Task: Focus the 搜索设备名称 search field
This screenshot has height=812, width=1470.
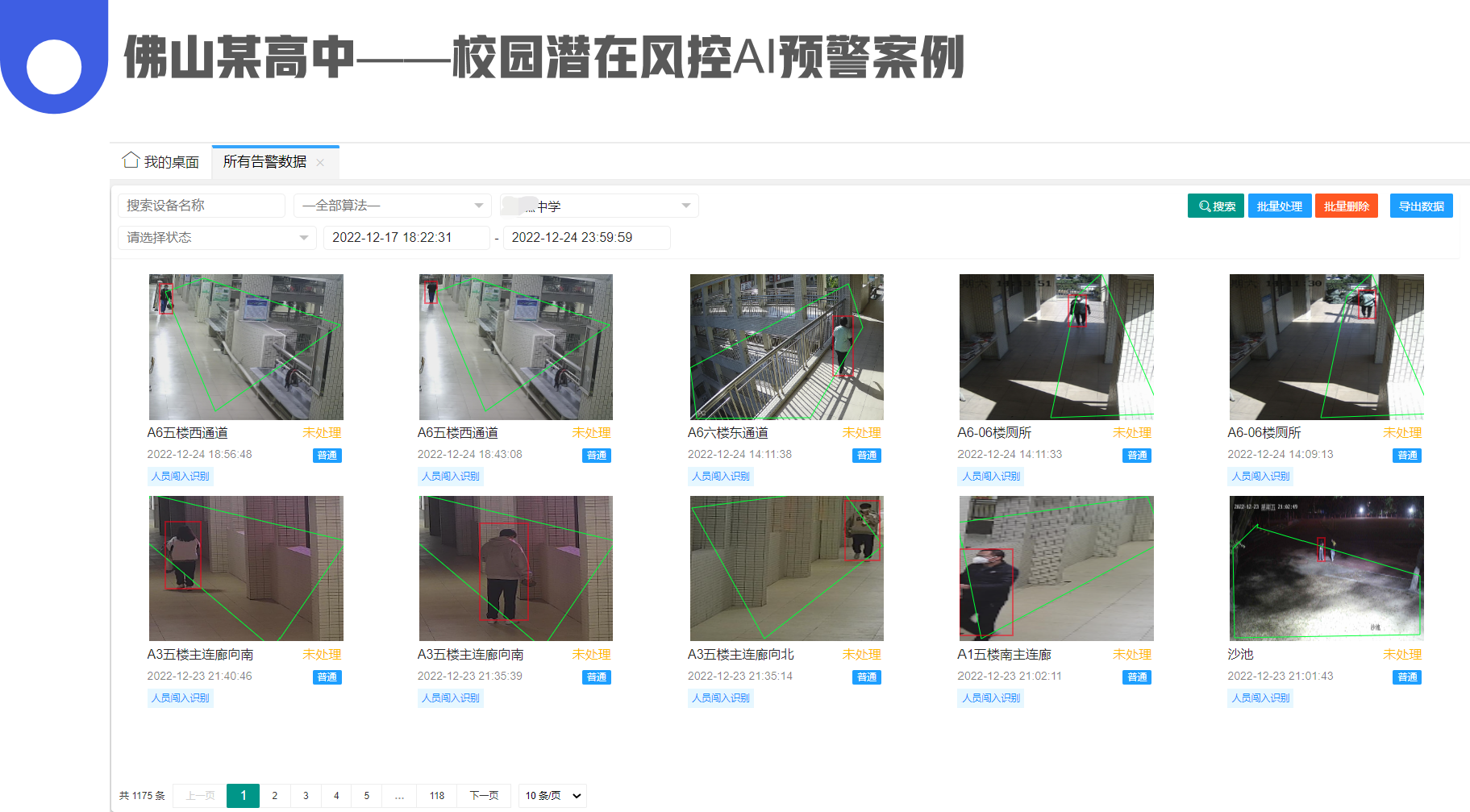Action: click(202, 206)
